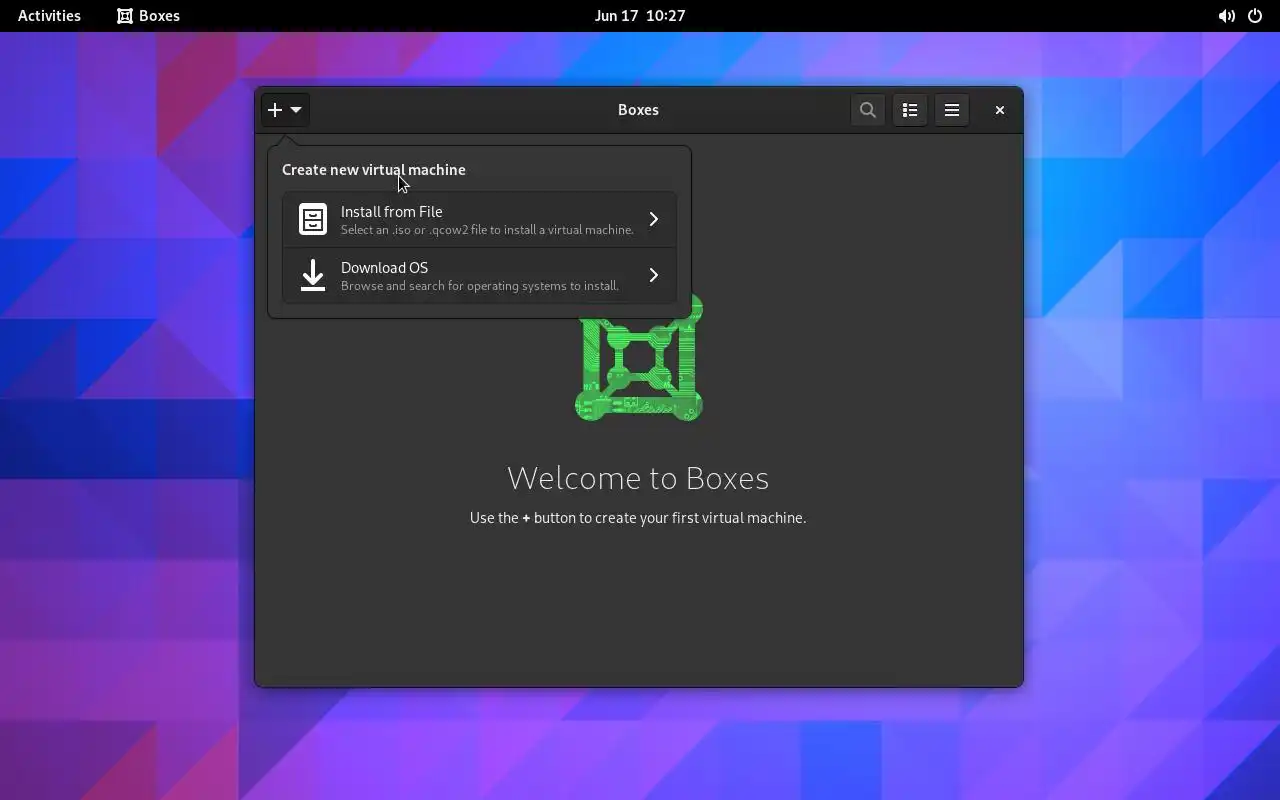Open the search in Boxes header
The width and height of the screenshot is (1280, 800).
tap(868, 110)
